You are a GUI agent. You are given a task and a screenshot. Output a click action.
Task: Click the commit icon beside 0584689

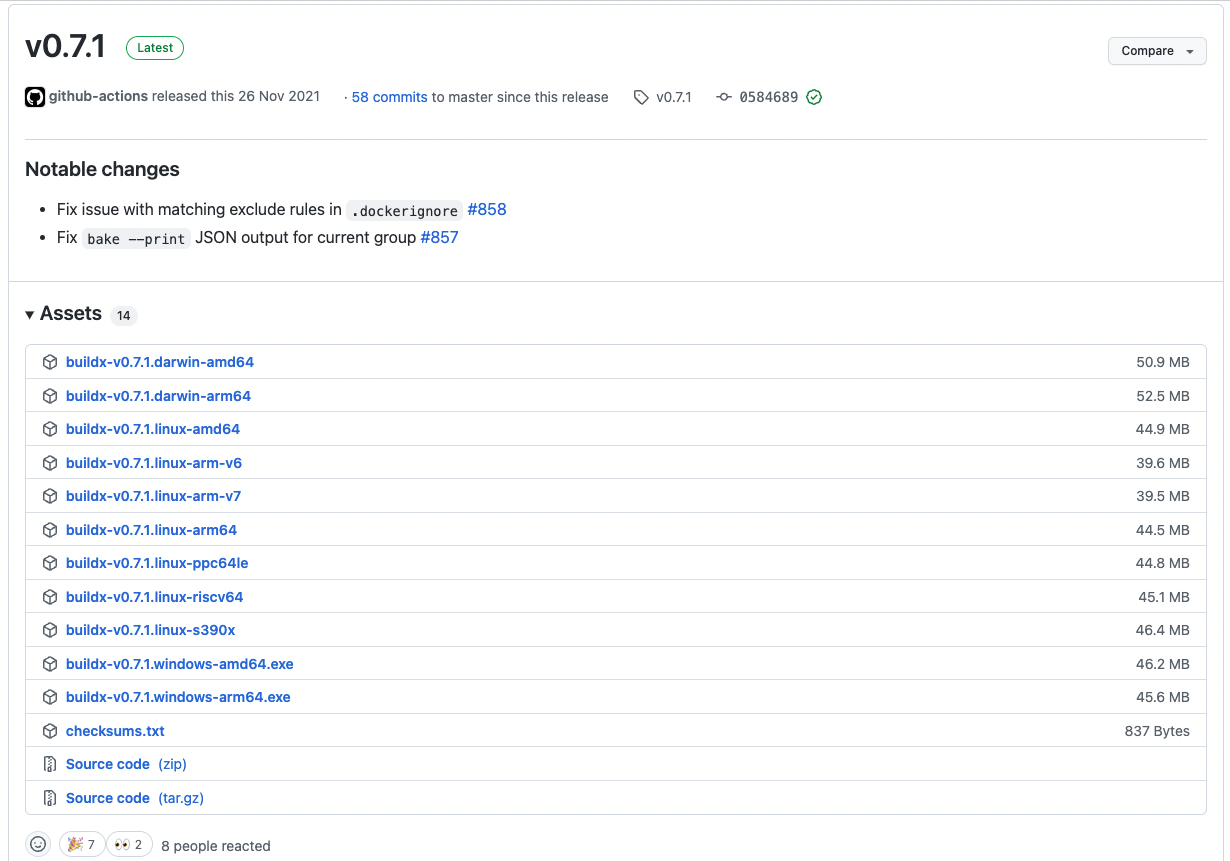[724, 98]
